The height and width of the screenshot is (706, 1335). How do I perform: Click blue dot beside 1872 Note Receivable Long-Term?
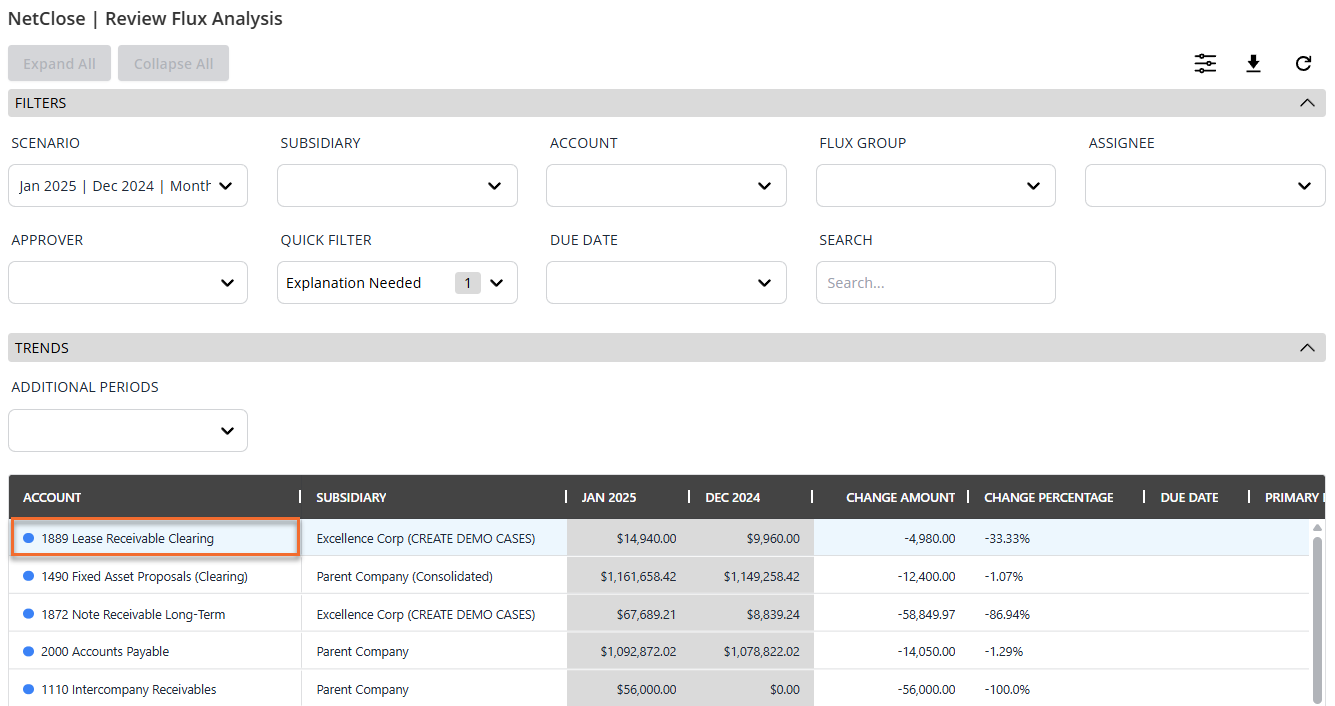point(29,614)
